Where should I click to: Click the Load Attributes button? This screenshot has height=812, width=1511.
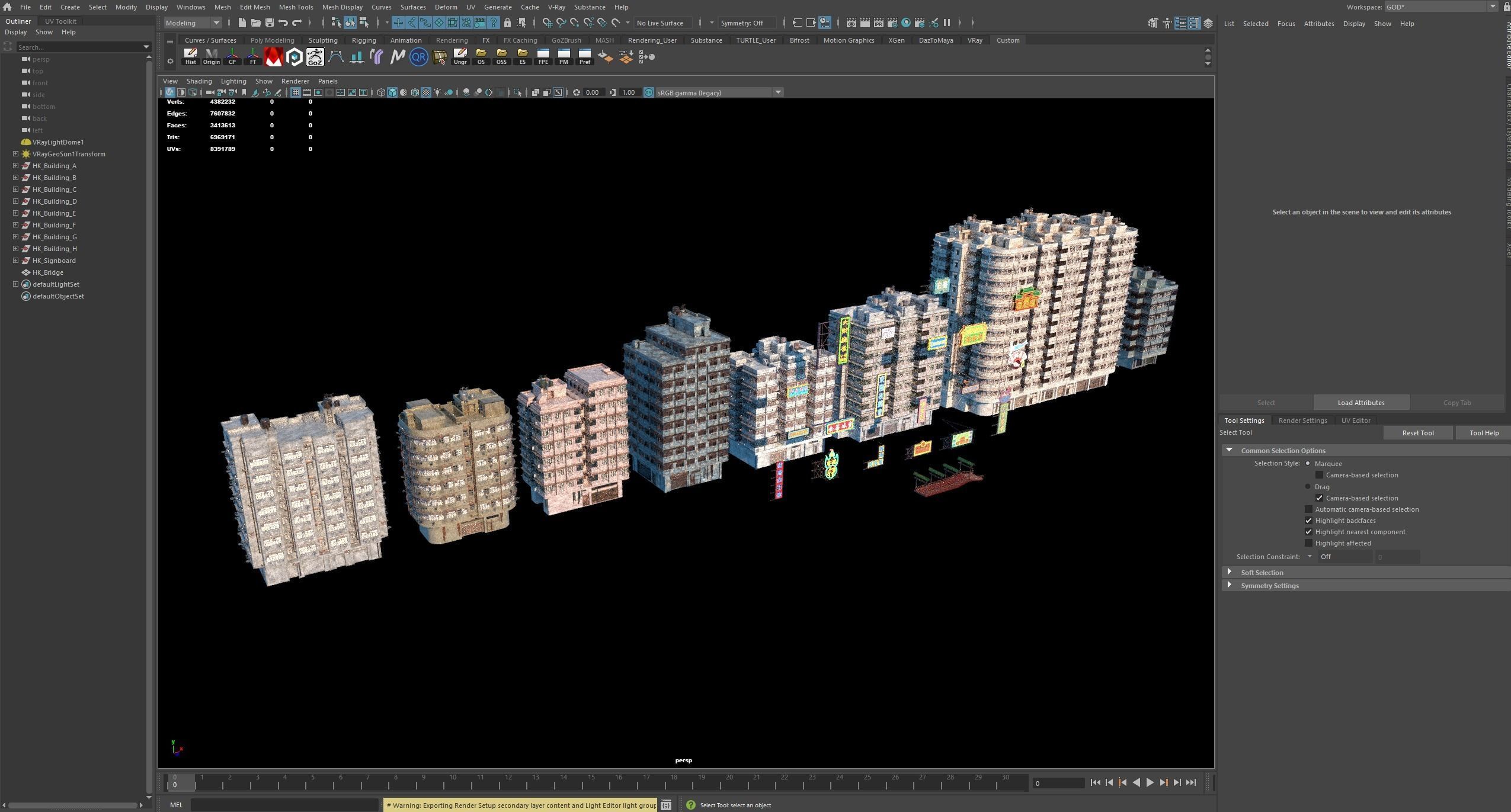point(1360,403)
